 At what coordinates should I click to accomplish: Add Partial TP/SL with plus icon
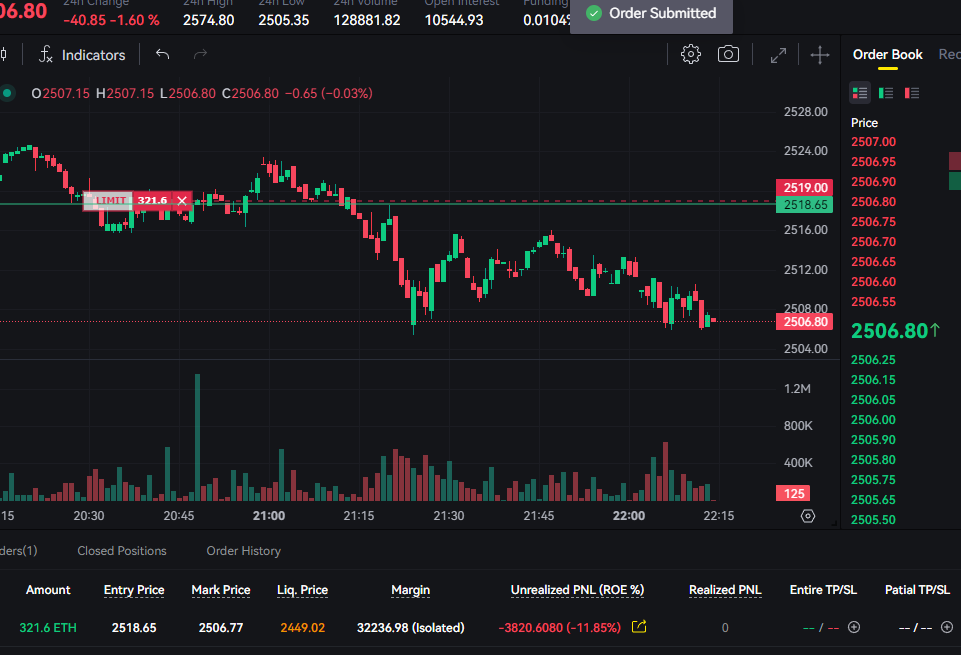tap(946, 627)
